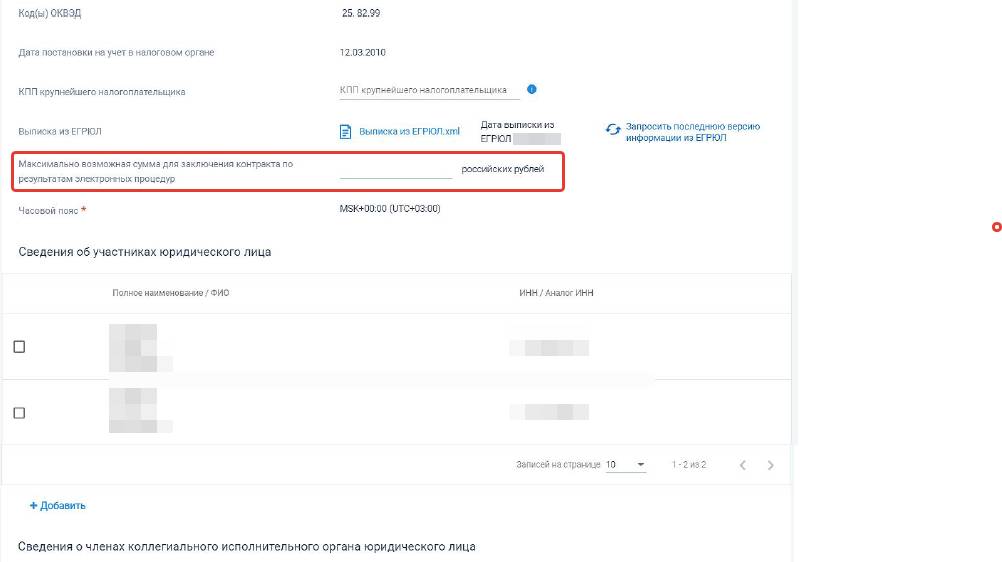Click the 1 - 2 из 2 pagination counter
This screenshot has width=1002, height=562.
pyautogui.click(x=689, y=465)
